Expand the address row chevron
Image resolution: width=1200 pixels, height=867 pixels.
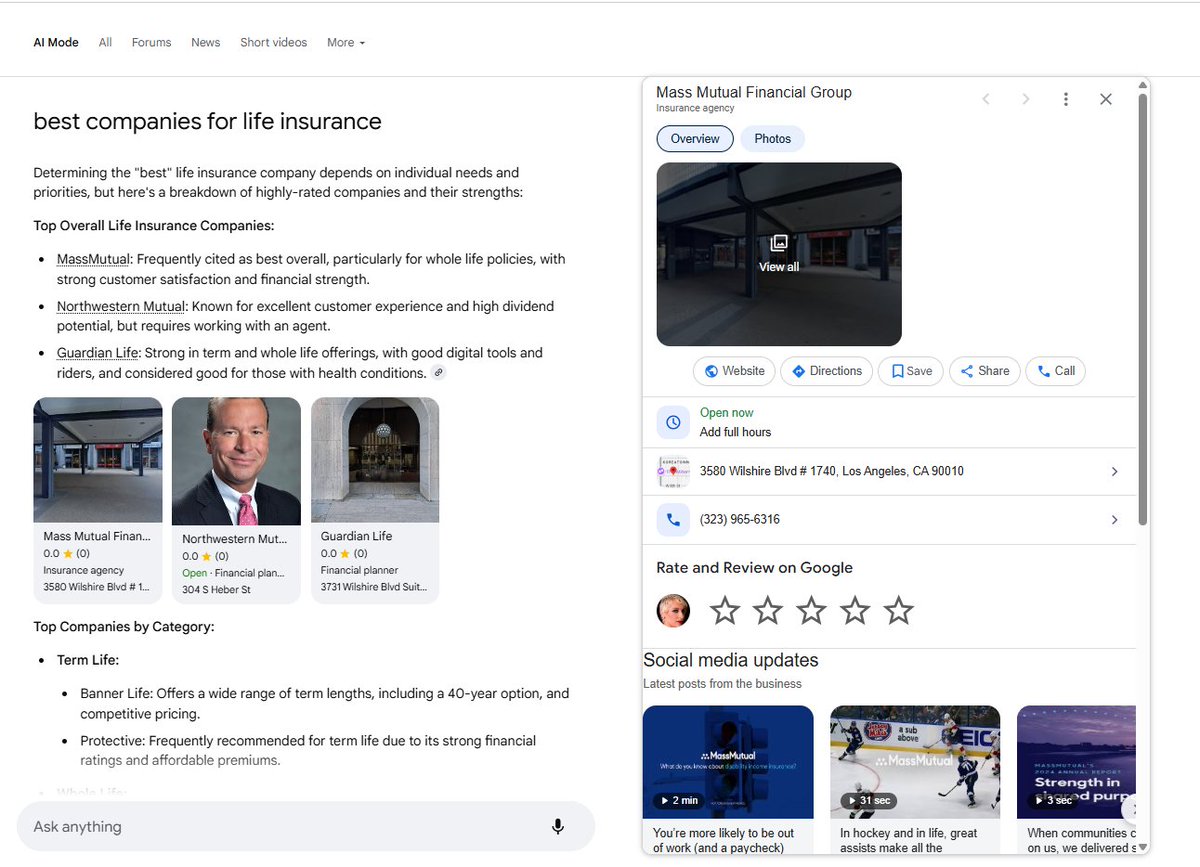point(1115,471)
